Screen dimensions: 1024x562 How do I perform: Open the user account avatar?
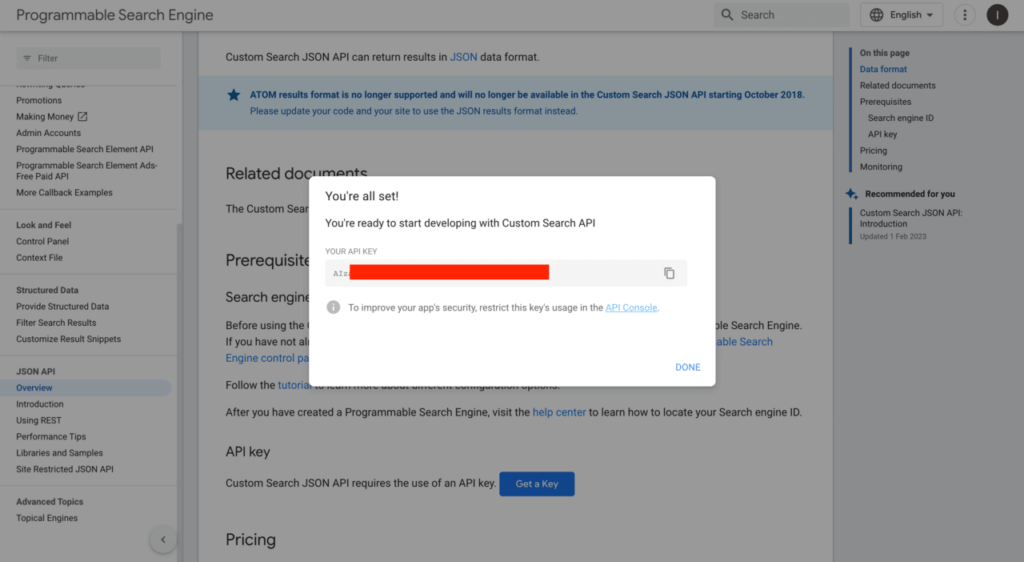pyautogui.click(x=997, y=15)
